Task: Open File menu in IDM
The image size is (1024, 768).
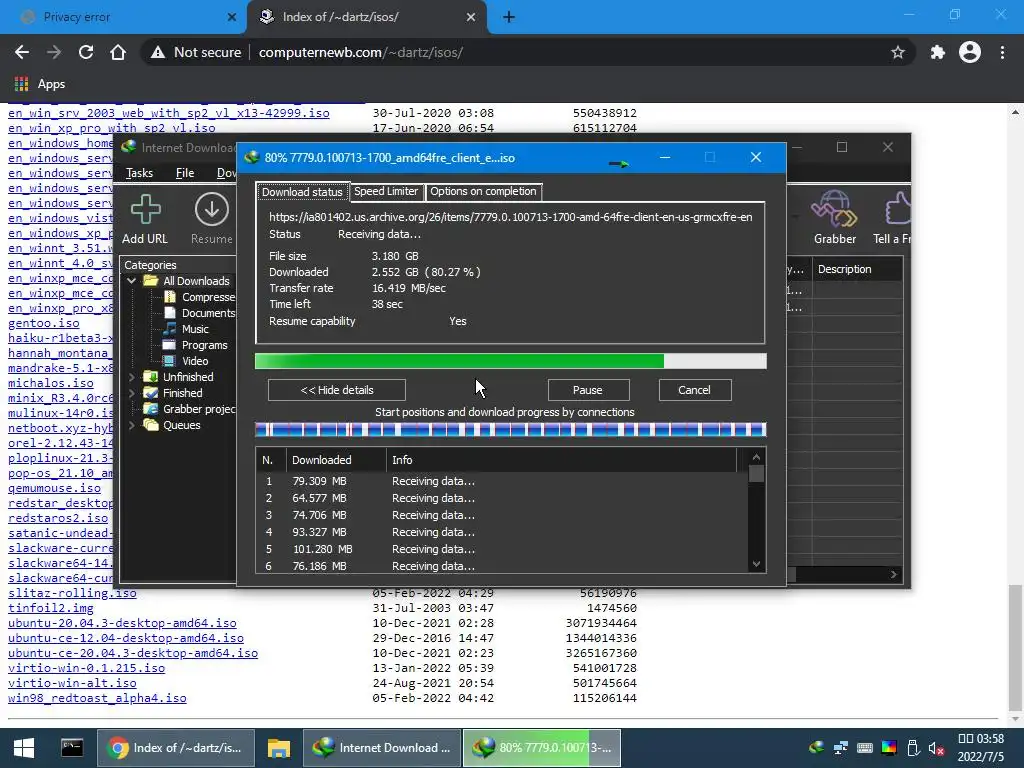Action: [185, 173]
